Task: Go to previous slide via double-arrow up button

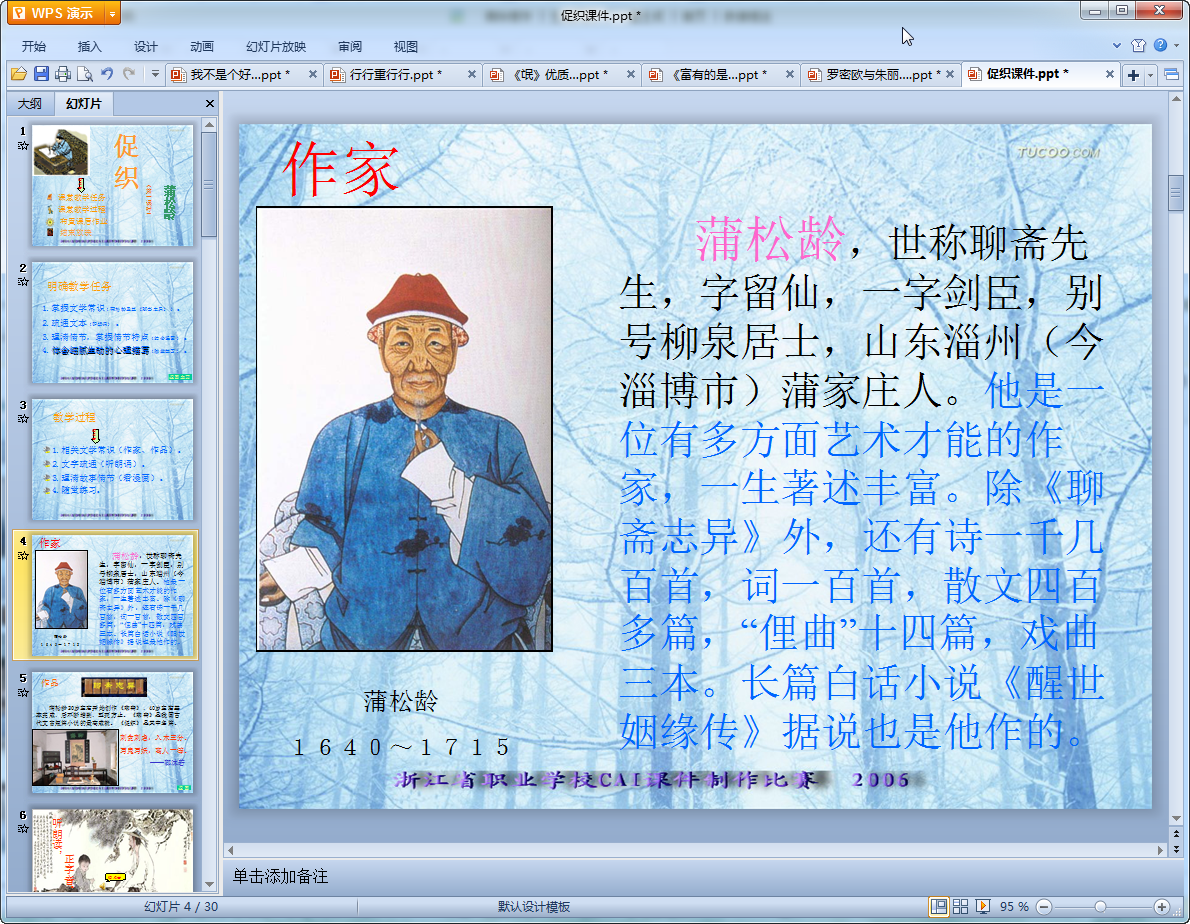Action: pyautogui.click(x=1176, y=834)
